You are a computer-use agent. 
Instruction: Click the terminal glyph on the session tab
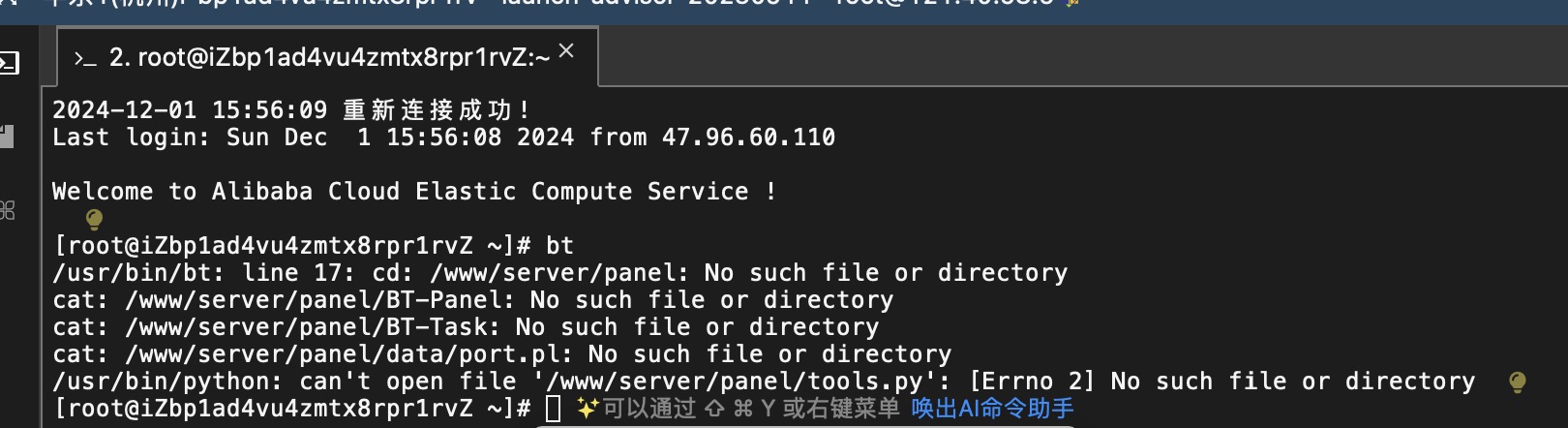tap(85, 59)
